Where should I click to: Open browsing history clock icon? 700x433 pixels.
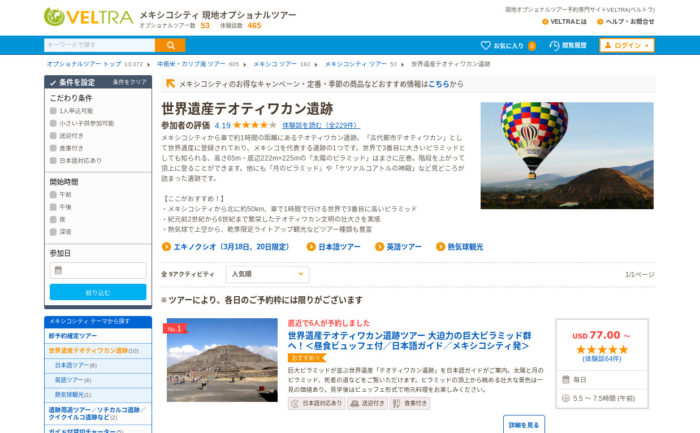click(554, 46)
